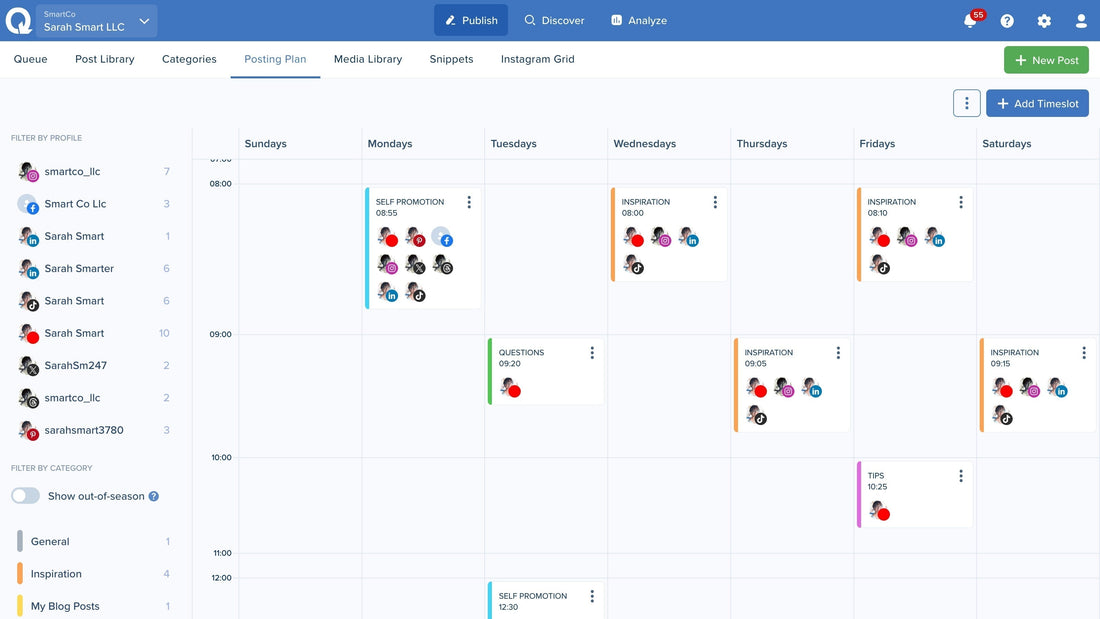Open the notifications bell with 55 badge
Image resolution: width=1100 pixels, height=619 pixels.
(x=972, y=19)
